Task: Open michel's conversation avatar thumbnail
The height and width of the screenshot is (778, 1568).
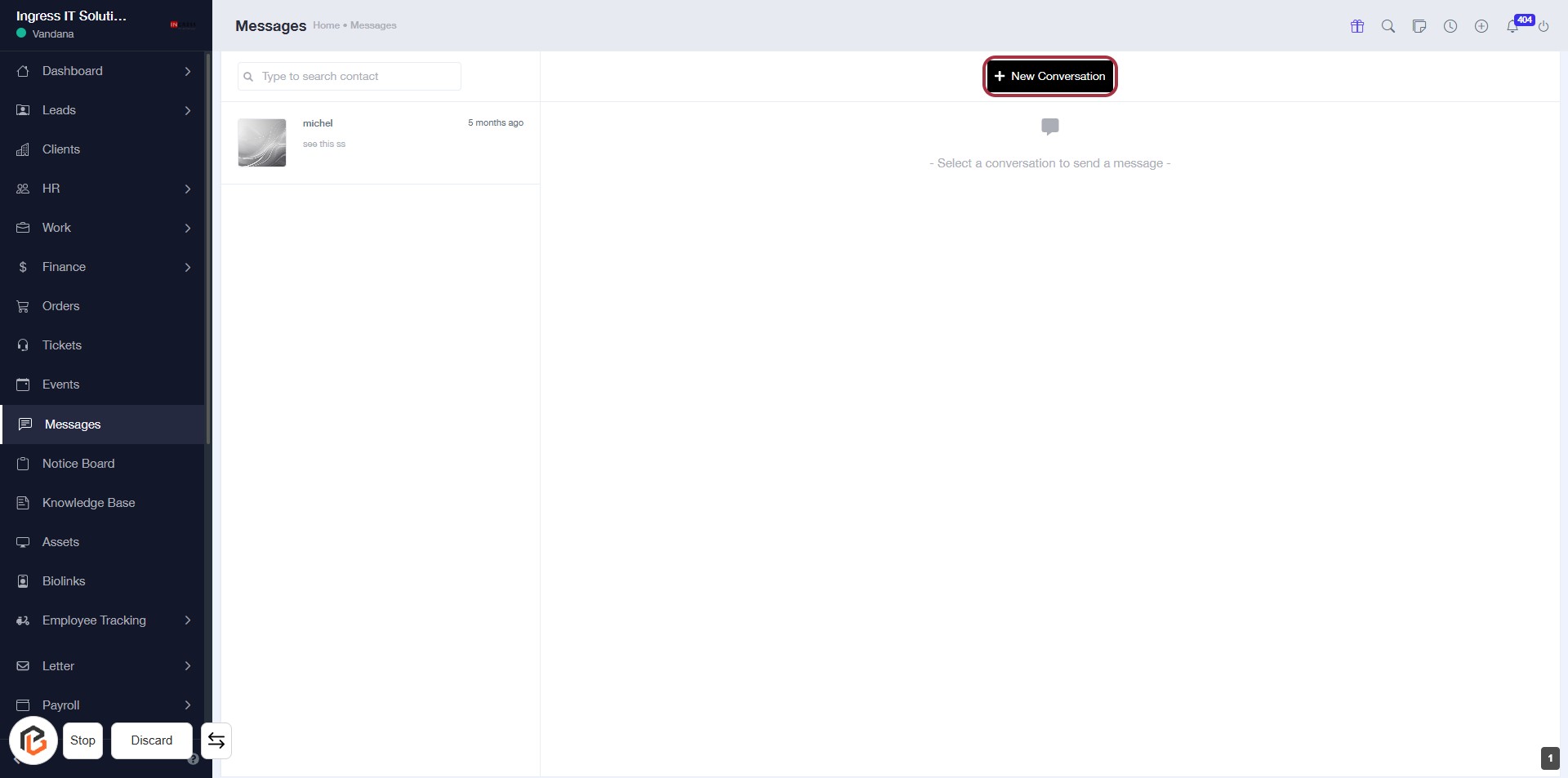Action: tap(262, 143)
